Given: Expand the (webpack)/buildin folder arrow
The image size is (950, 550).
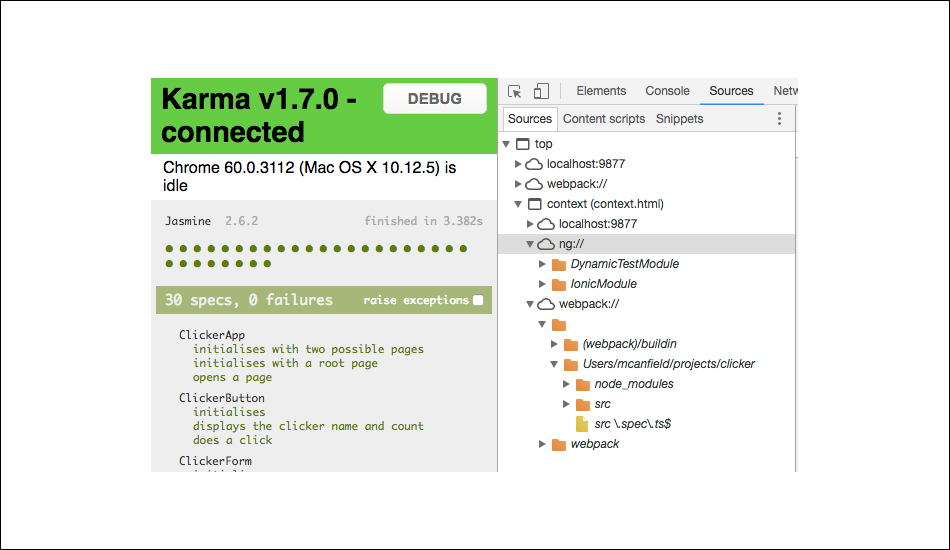Looking at the screenshot, I should click(x=554, y=344).
